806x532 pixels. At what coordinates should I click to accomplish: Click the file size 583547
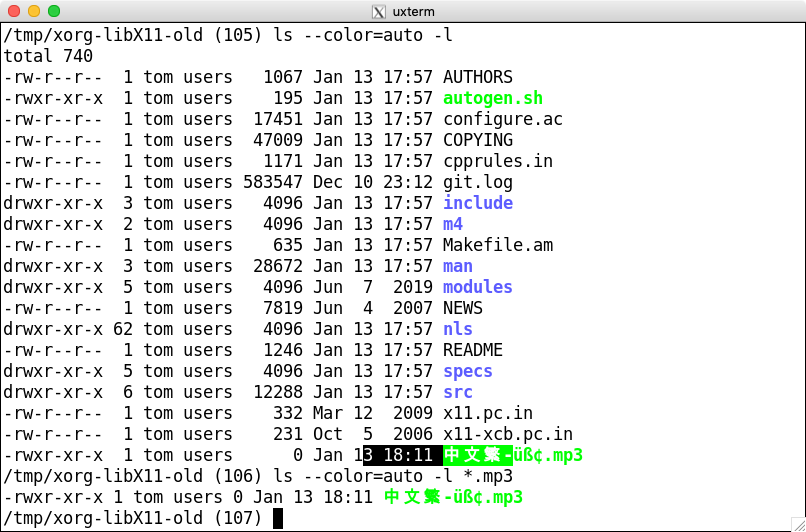(272, 182)
